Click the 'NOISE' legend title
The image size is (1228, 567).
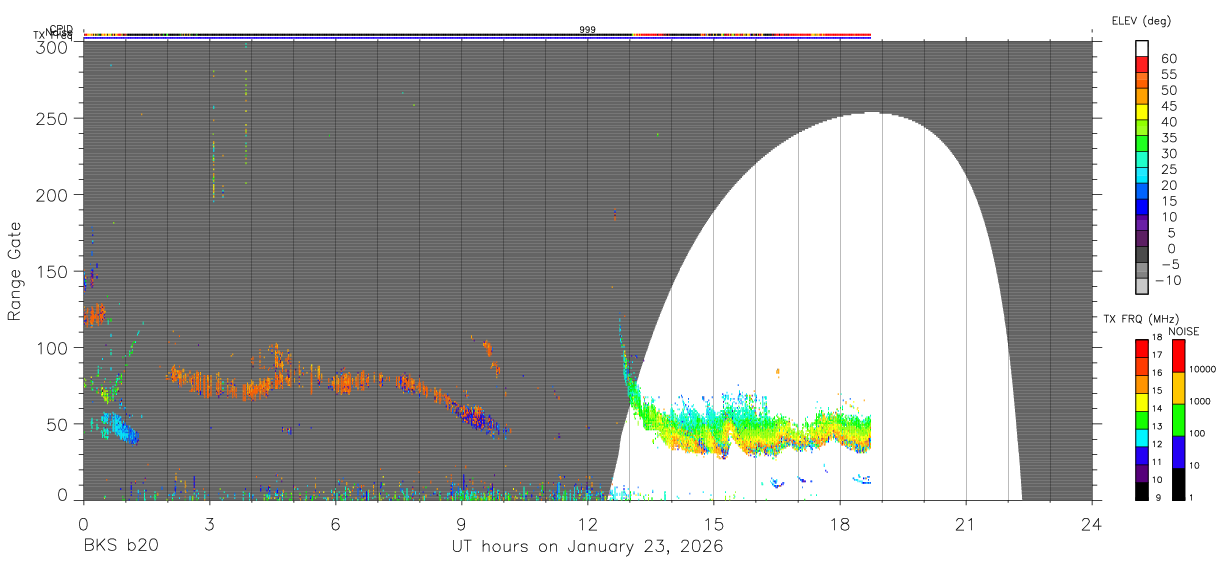[1183, 331]
